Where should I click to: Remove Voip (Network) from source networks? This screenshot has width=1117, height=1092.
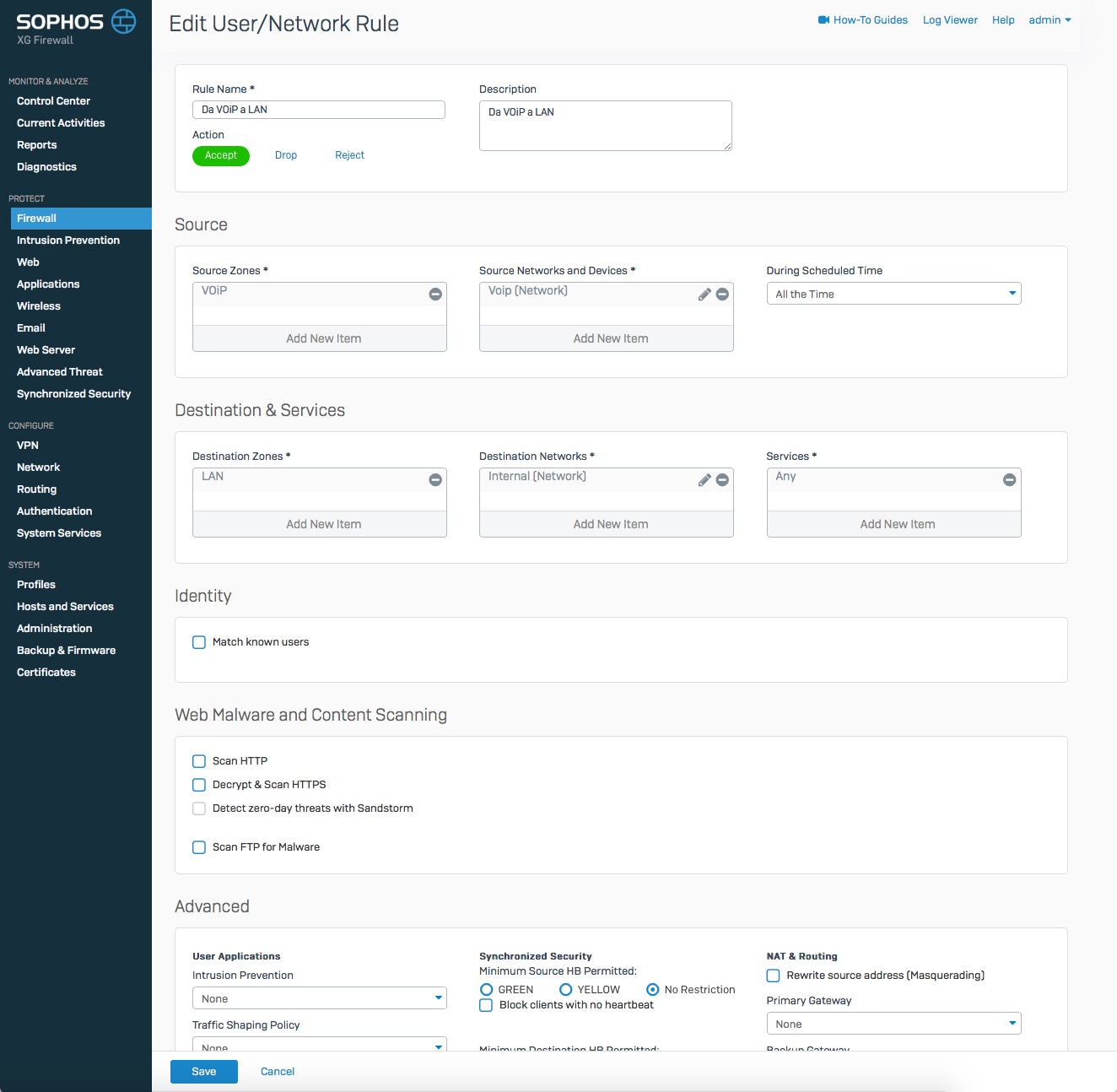point(722,295)
